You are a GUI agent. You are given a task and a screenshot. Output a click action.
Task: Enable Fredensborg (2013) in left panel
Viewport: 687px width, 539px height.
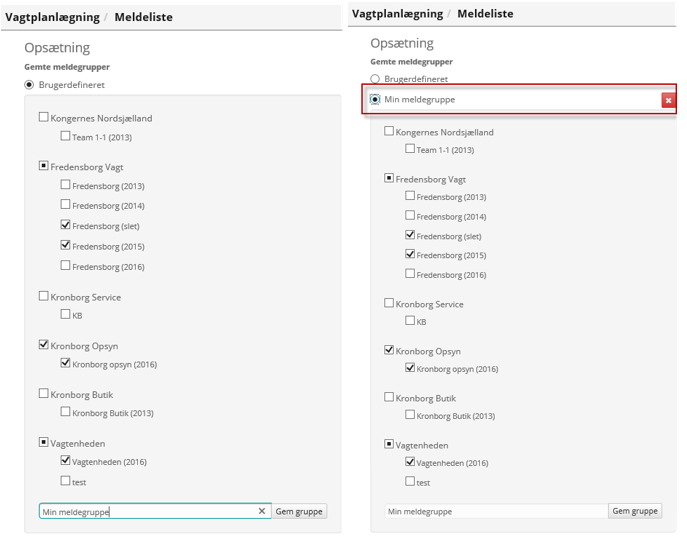point(65,185)
